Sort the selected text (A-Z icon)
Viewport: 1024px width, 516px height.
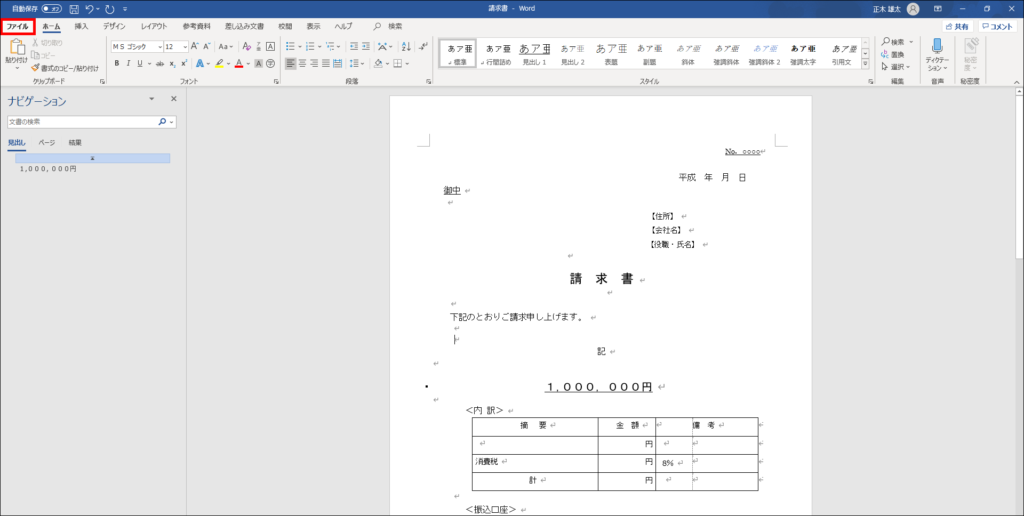(406, 46)
